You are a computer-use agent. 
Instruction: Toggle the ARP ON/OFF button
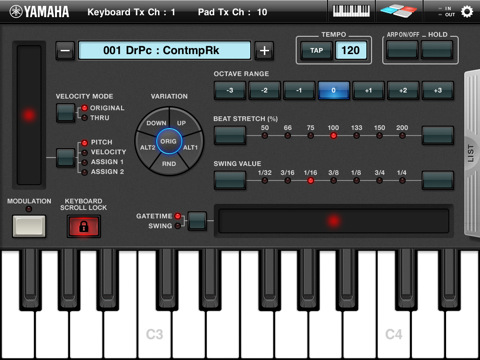pyautogui.click(x=402, y=50)
